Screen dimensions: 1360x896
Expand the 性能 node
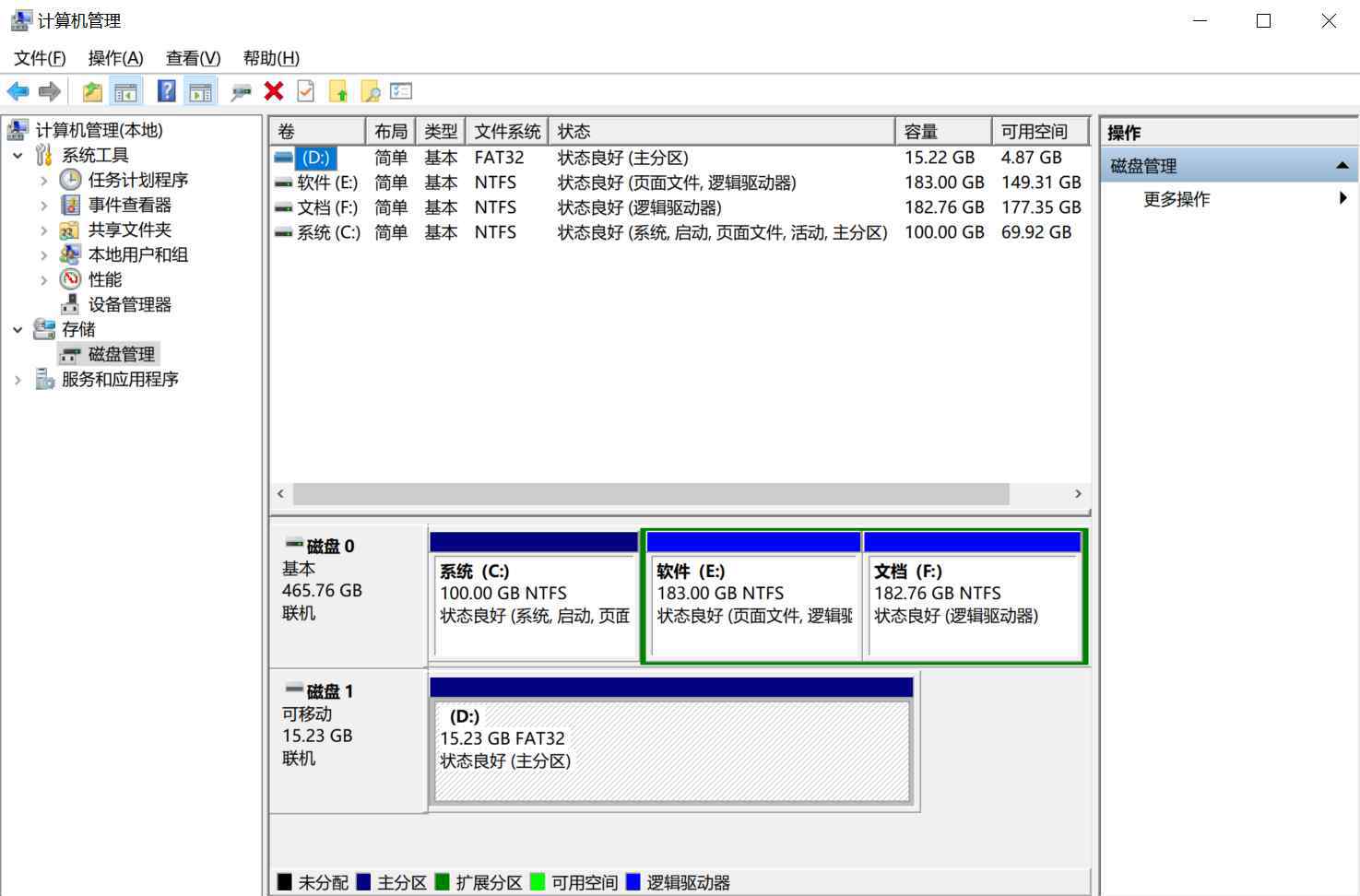pyautogui.click(x=43, y=280)
